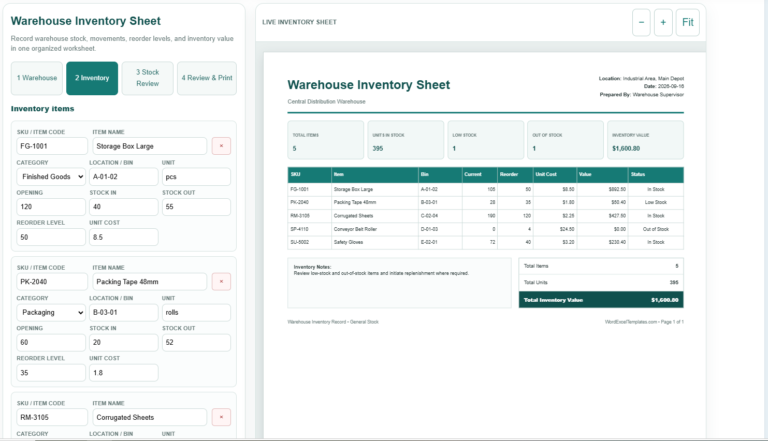768x441 pixels.
Task: Open the Packaging category dropdown
Action: pos(51,312)
